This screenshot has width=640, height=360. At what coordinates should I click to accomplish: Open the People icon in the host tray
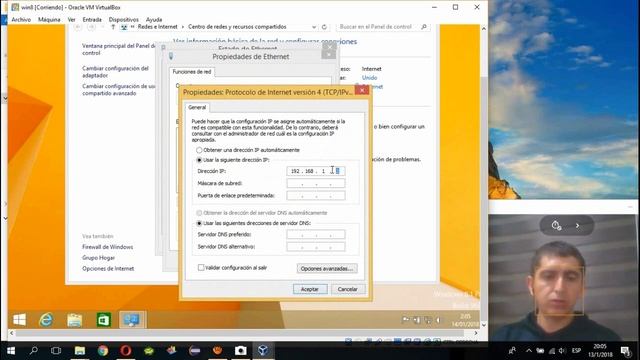(512, 351)
